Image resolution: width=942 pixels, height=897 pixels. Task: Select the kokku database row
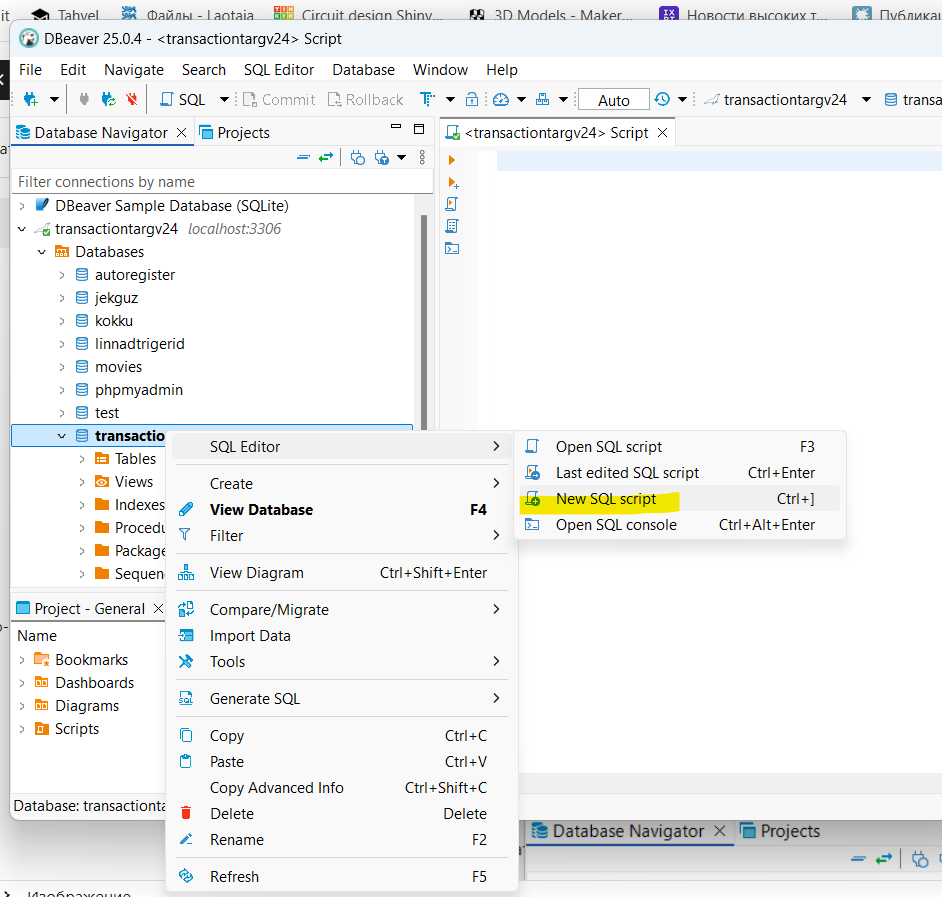(x=114, y=321)
